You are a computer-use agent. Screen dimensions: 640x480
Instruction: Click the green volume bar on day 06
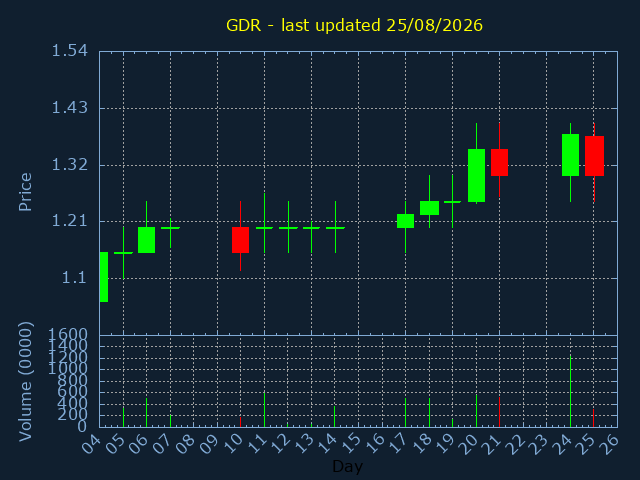click(147, 413)
